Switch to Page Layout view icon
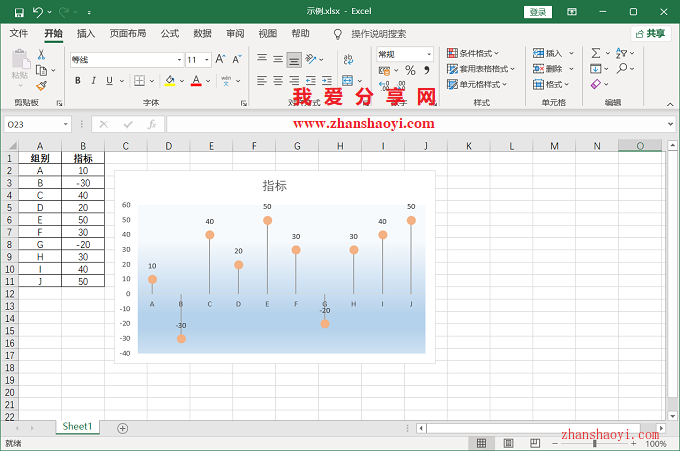The image size is (680, 451). point(508,443)
